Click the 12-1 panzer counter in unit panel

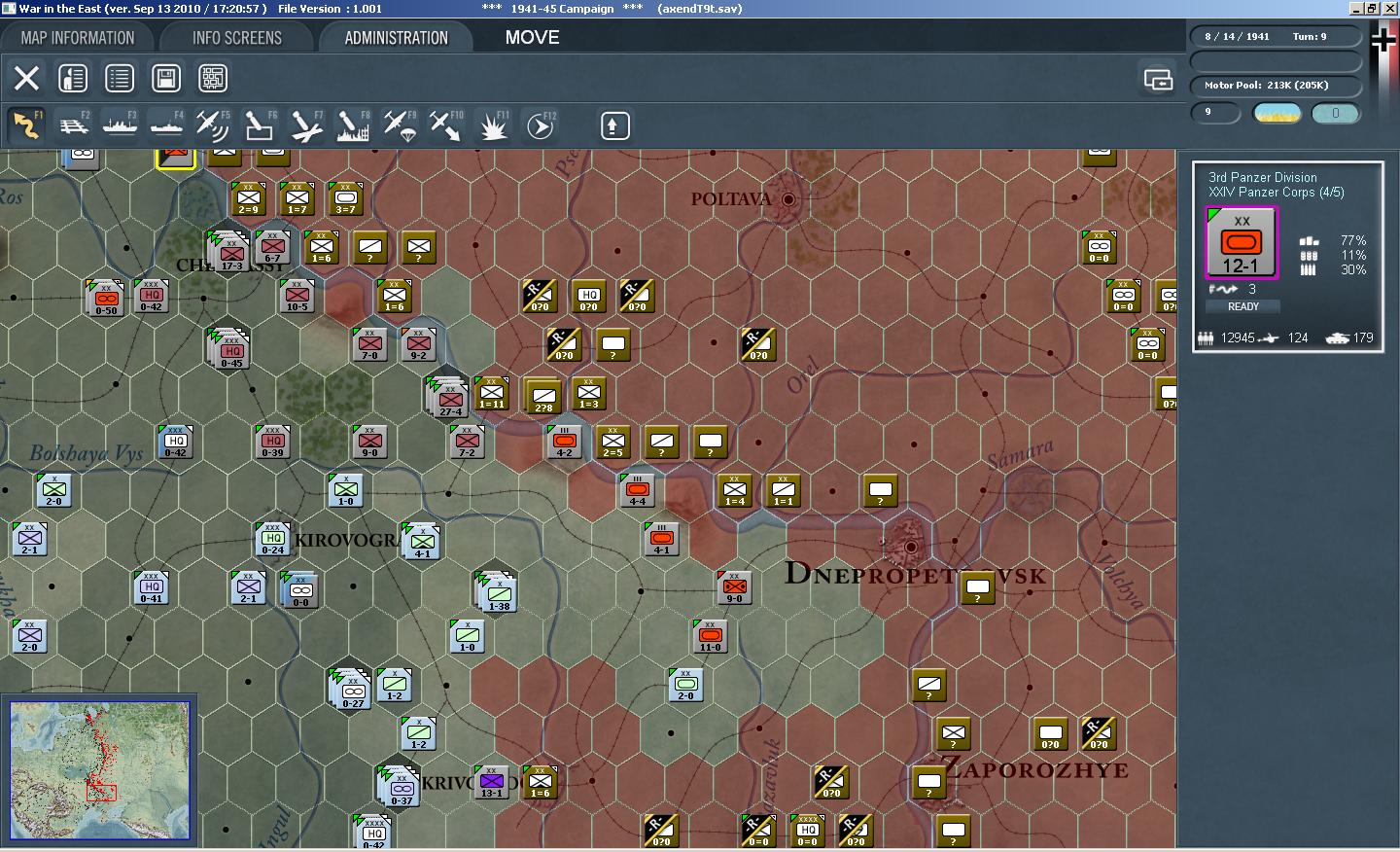tap(1242, 243)
